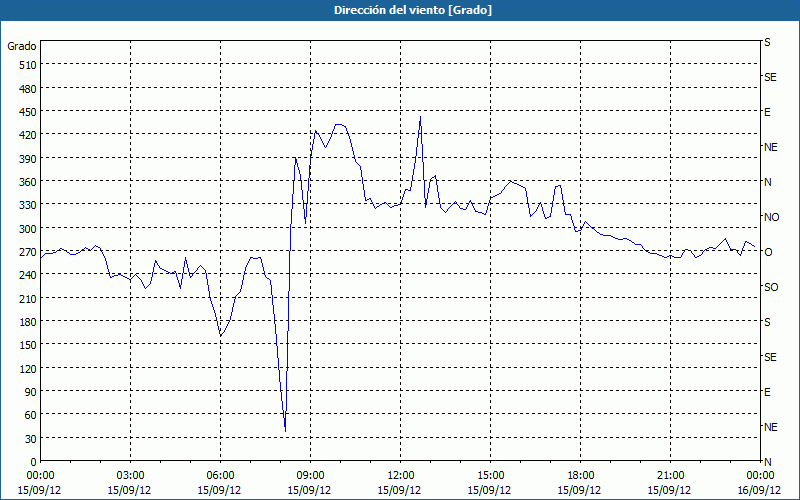Select the 30 tick label
Viewport: 800px width, 500px height.
[31, 439]
